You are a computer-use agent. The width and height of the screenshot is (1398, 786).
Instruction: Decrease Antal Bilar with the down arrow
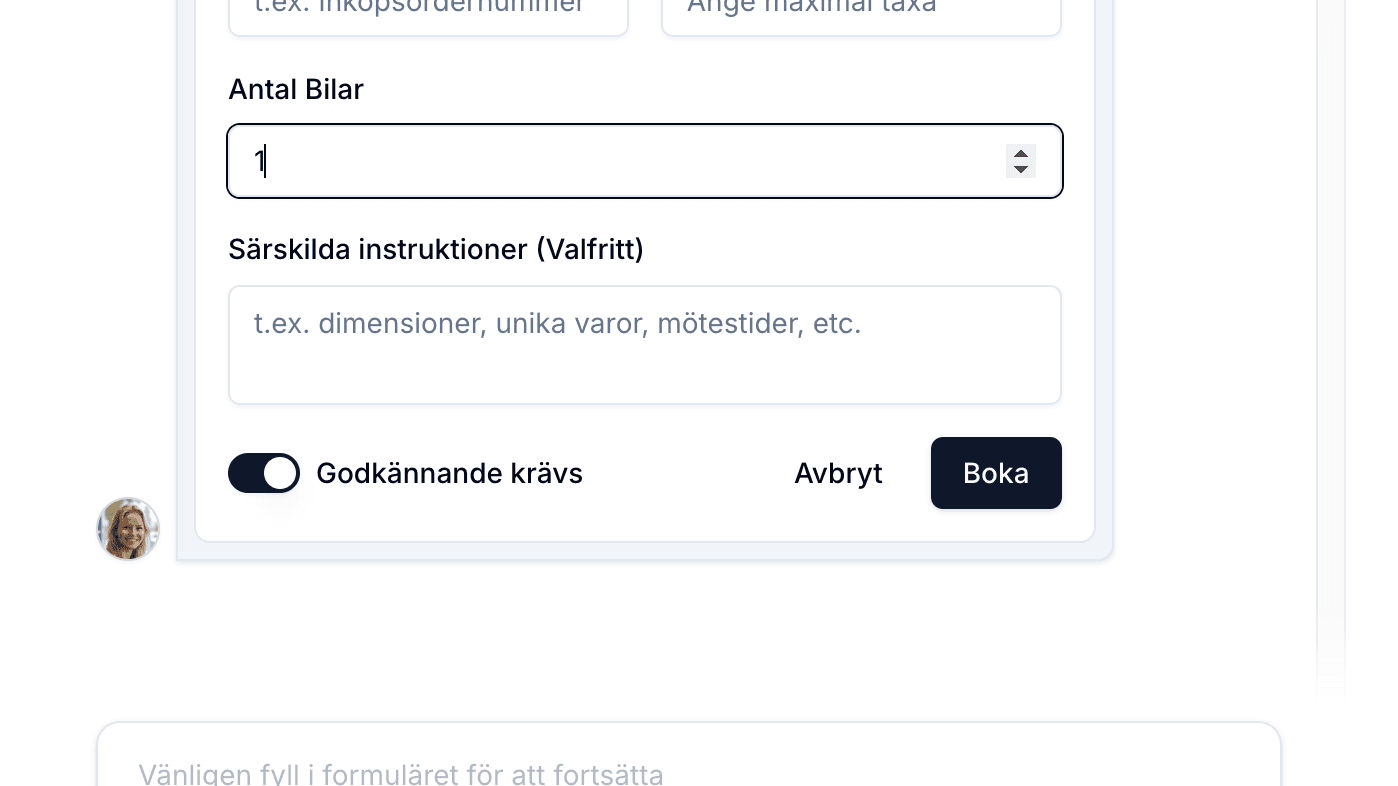click(1021, 169)
